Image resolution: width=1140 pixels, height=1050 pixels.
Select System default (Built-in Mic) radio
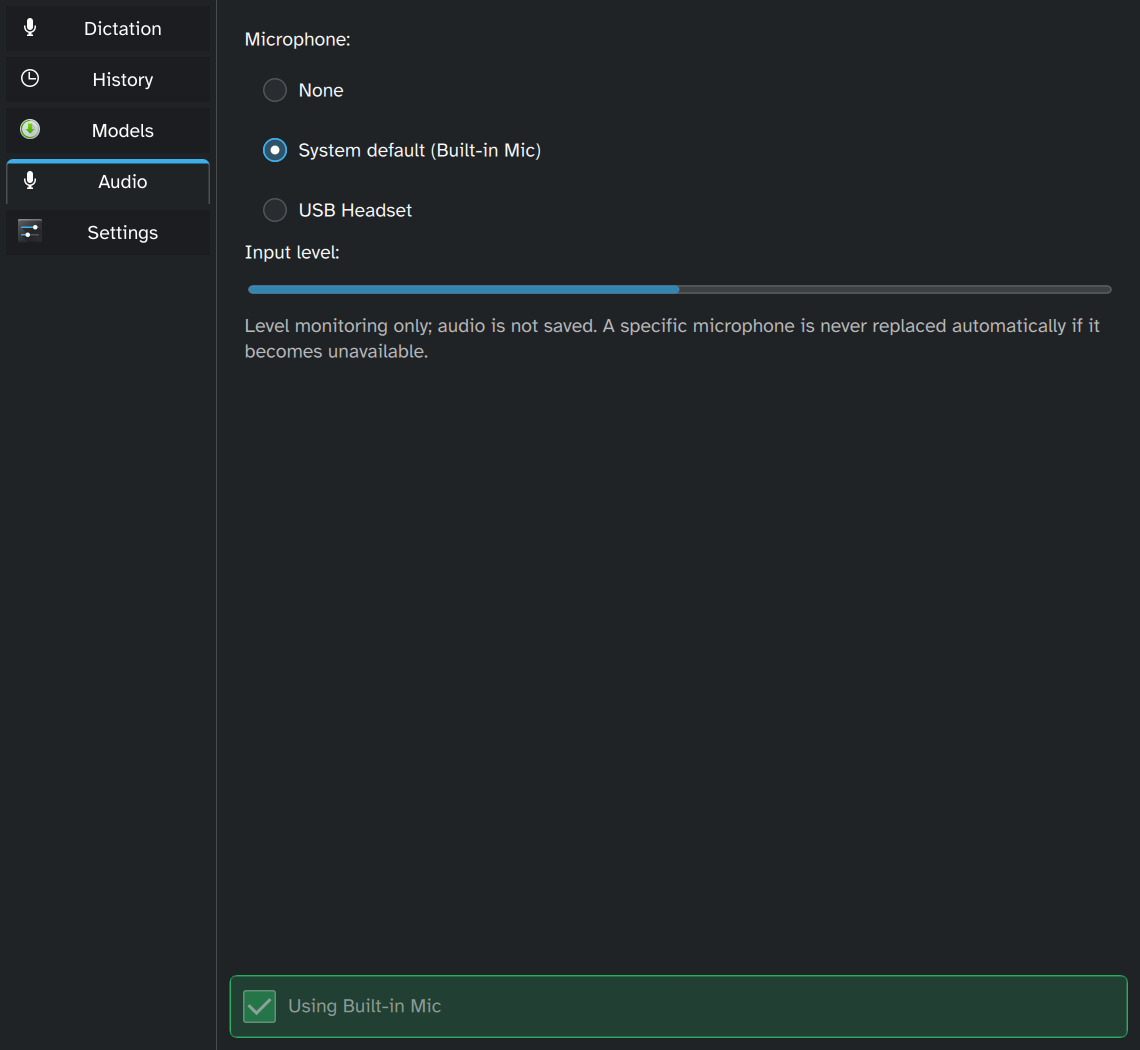(402, 151)
